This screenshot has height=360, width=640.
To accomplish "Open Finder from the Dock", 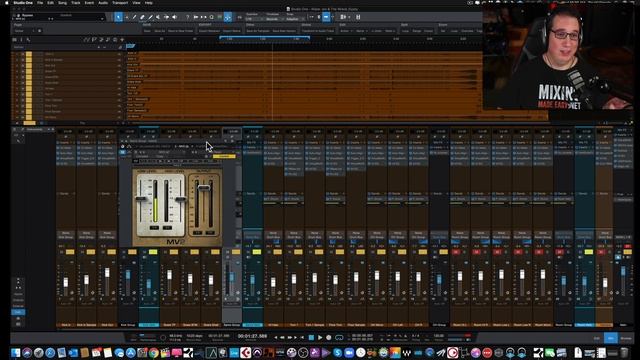I will 16,352.
